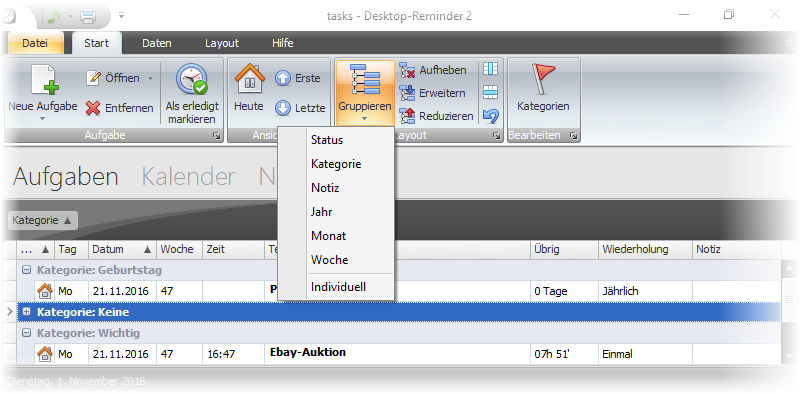Expand all groups with Erweitern

point(432,93)
